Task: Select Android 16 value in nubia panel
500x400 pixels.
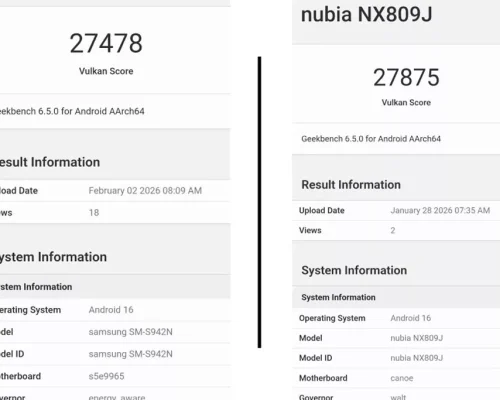Action: pyautogui.click(x=411, y=318)
